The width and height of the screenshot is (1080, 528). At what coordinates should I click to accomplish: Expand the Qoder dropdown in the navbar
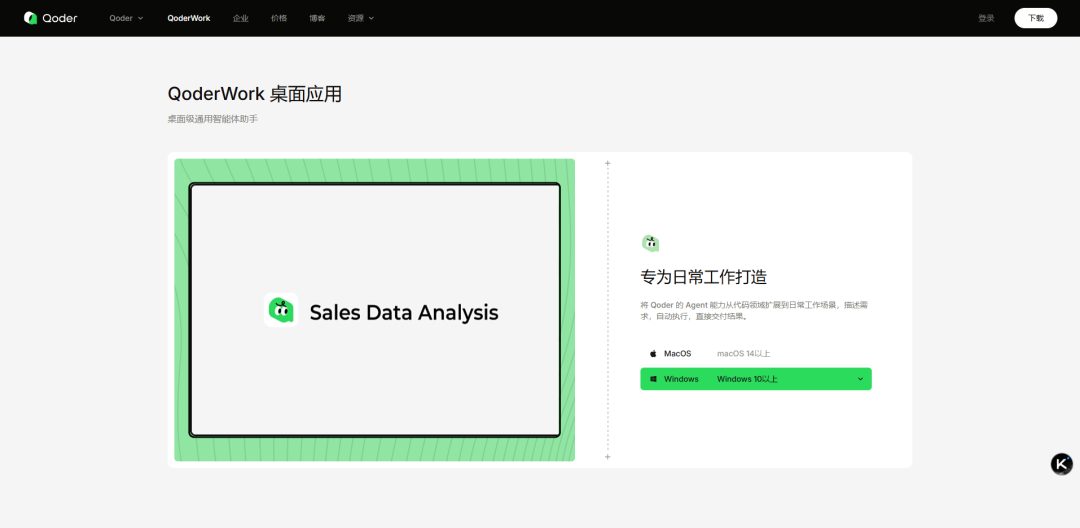click(126, 18)
